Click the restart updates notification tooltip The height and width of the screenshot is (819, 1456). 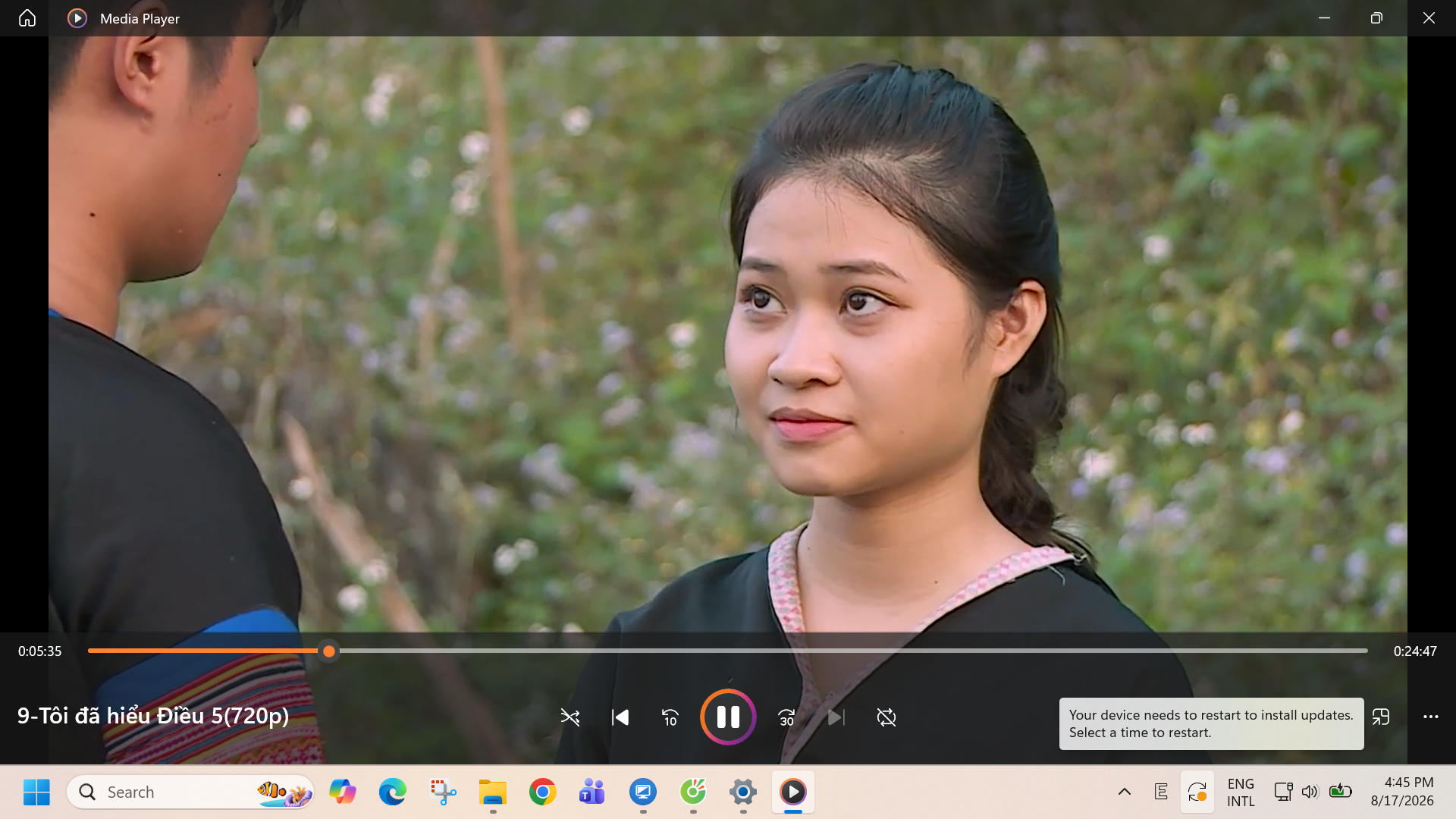point(1211,723)
